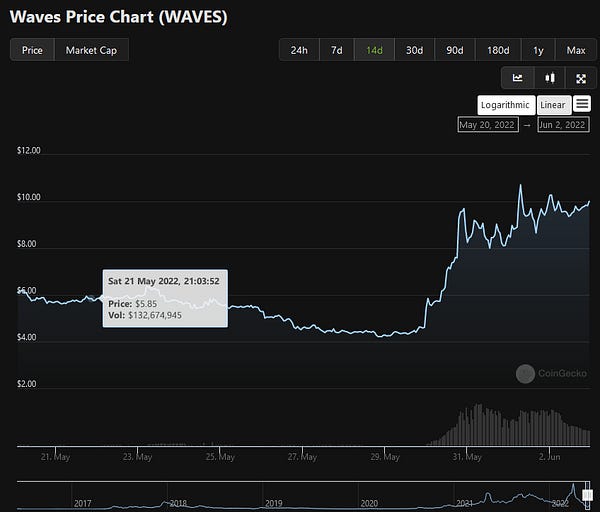
Task: Click the 25. May axis label
Action: click(220, 457)
